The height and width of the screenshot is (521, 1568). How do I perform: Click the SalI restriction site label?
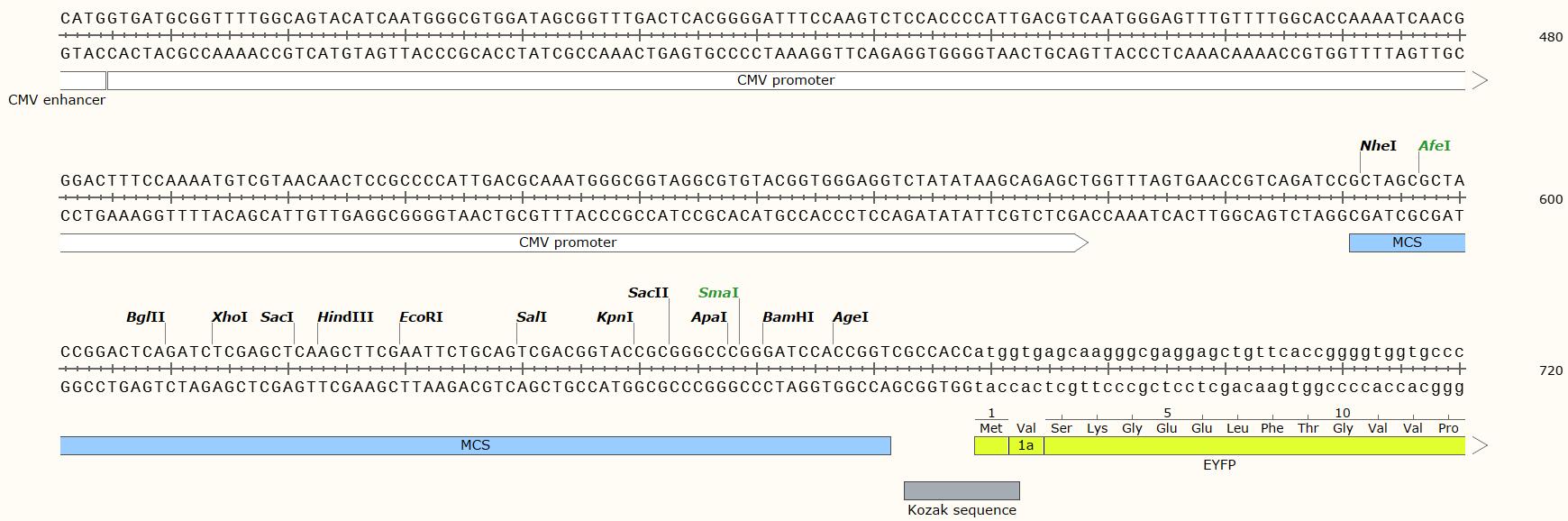pos(531,317)
